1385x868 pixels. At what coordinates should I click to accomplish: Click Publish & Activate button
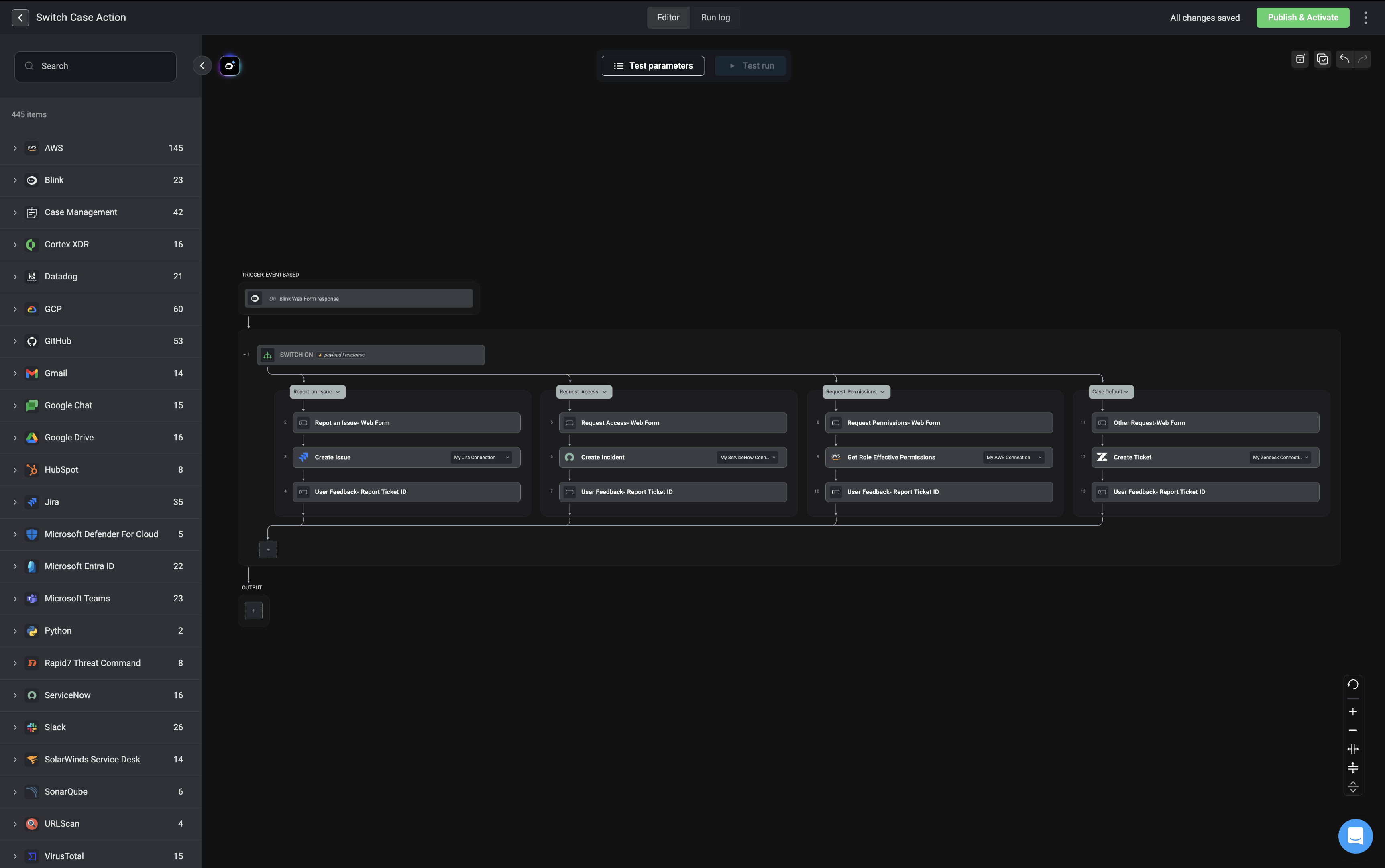tap(1302, 17)
